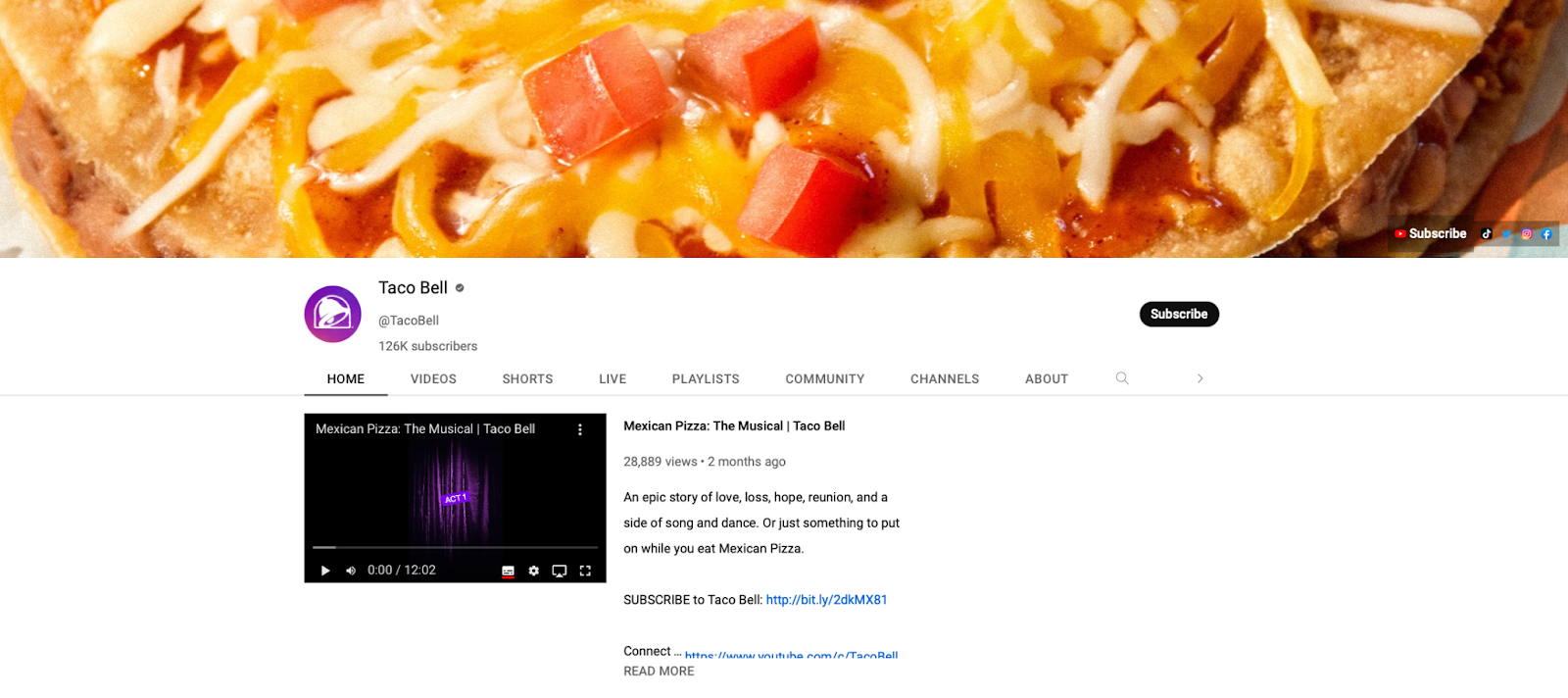The image size is (1568, 698).
Task: Switch to the Home tab
Action: click(346, 378)
